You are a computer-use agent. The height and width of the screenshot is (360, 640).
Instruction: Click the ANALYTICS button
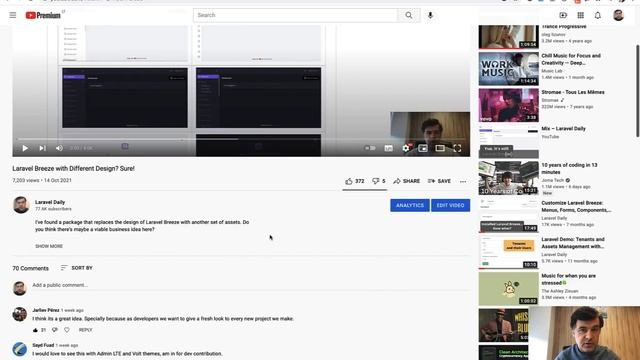pos(410,205)
